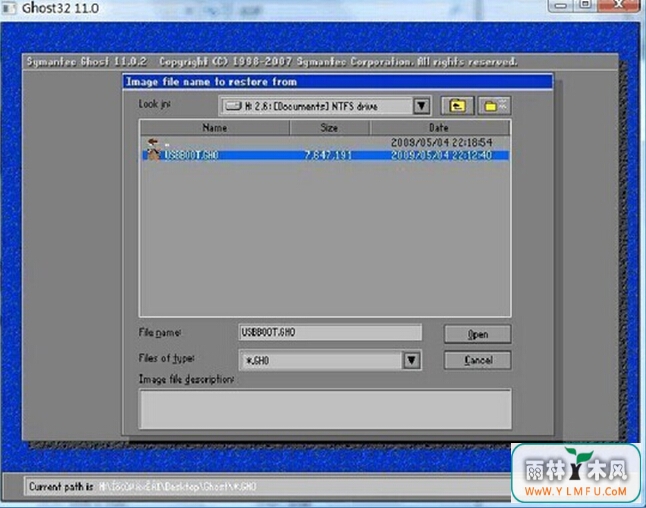Open the *.GHO file type combo box
This screenshot has width=646, height=508.
pyautogui.click(x=330, y=361)
